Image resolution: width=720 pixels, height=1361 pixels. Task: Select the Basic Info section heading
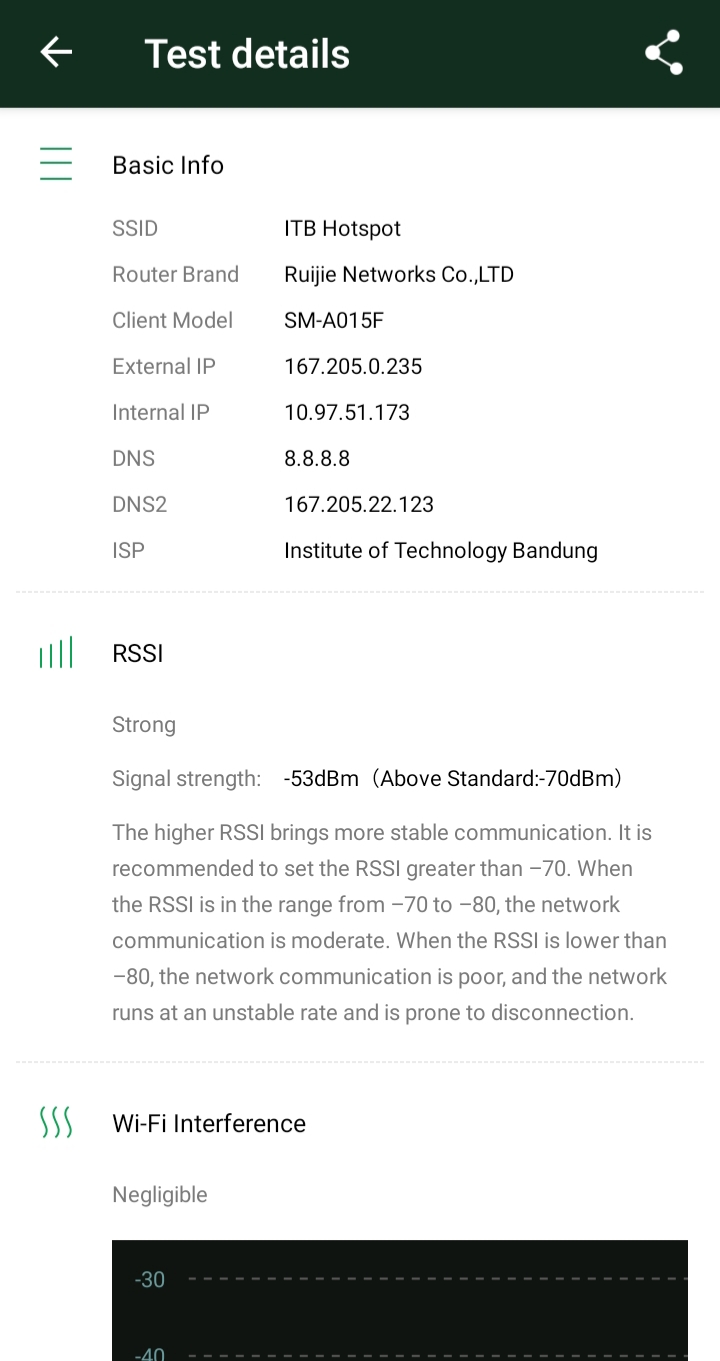click(168, 165)
